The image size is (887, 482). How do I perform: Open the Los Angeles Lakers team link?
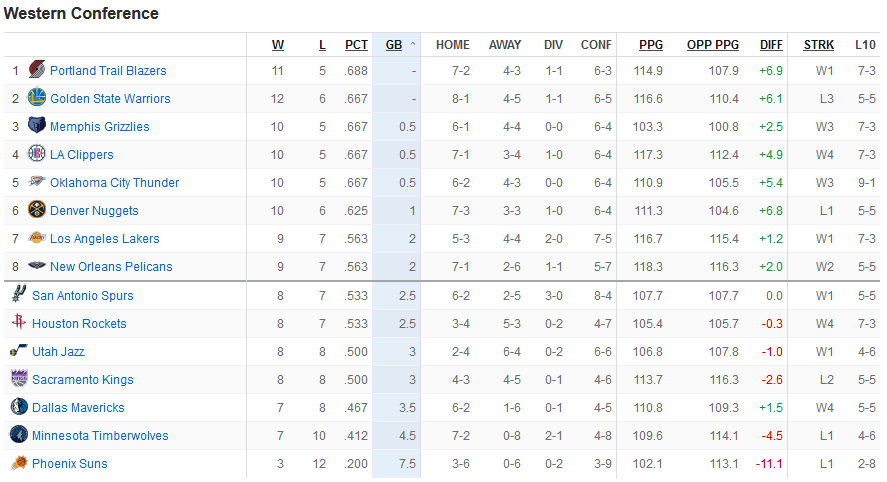coord(104,239)
